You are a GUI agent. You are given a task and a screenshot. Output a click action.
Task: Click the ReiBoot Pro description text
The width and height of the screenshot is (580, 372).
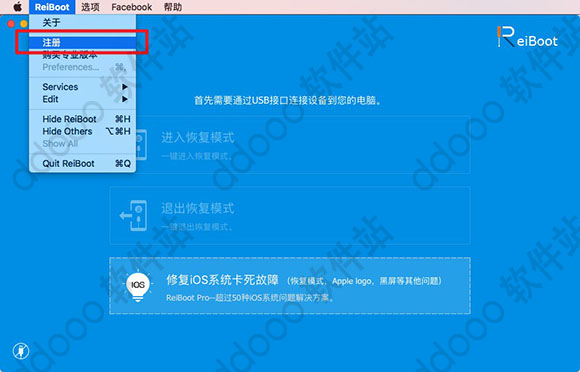(x=250, y=298)
